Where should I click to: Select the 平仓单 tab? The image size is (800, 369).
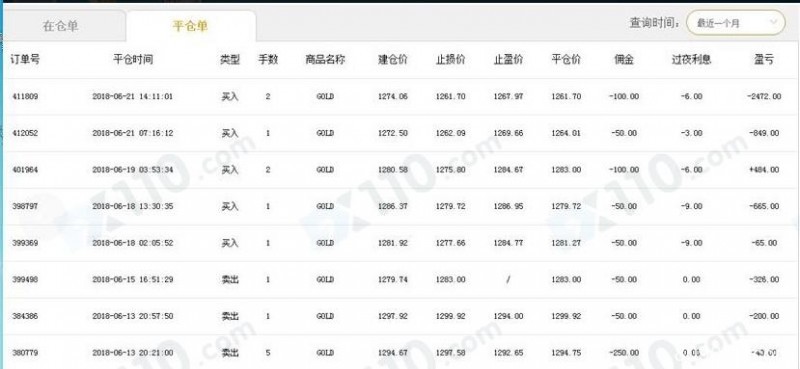(191, 27)
